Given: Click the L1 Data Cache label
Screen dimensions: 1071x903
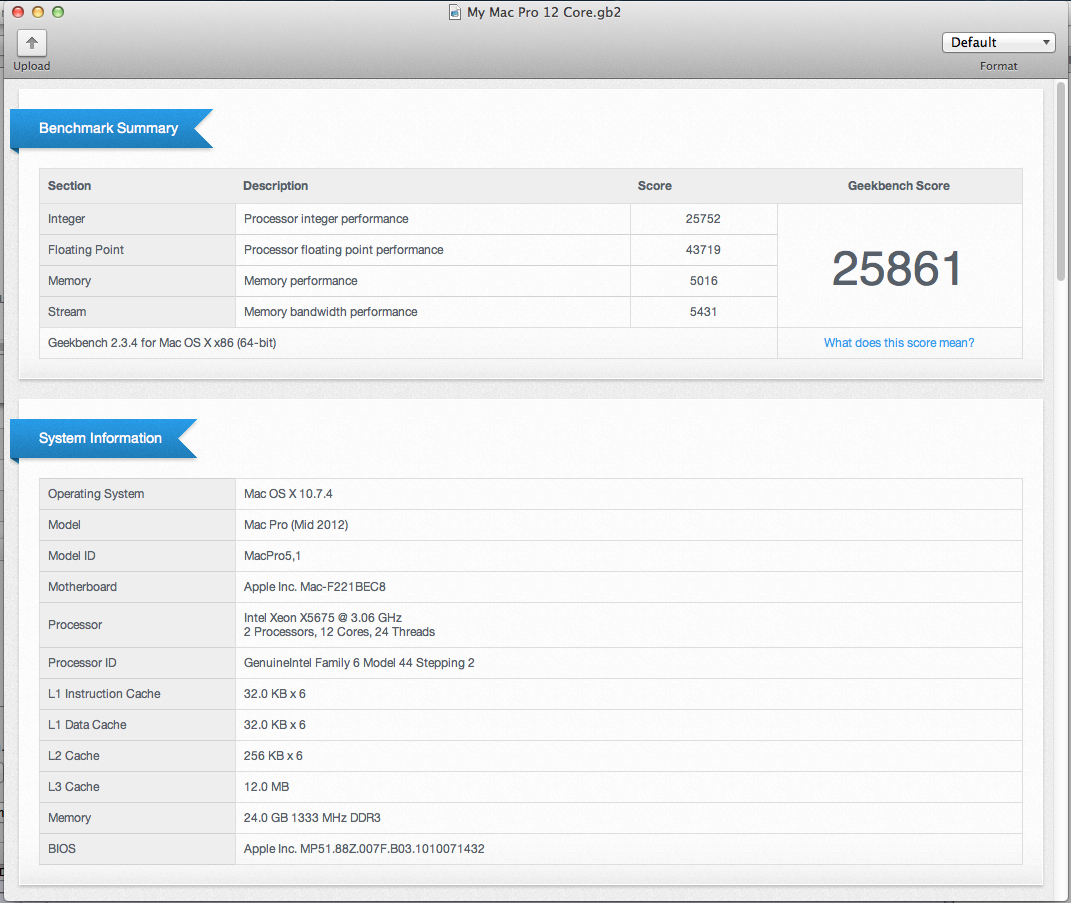Looking at the screenshot, I should click(87, 725).
